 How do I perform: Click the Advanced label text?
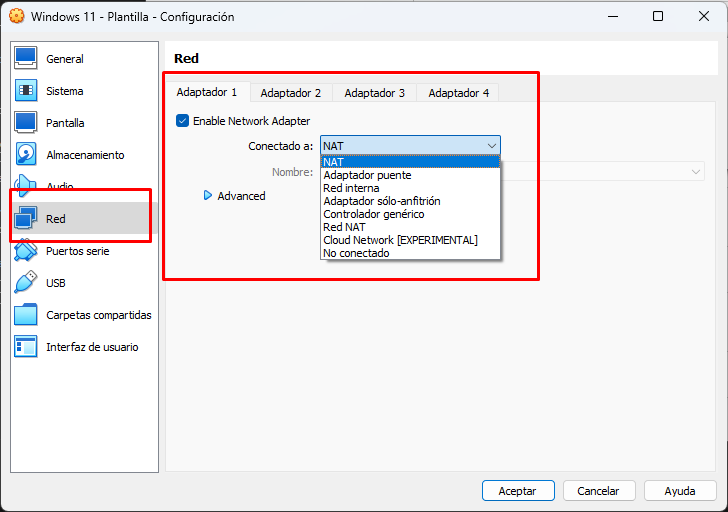pyautogui.click(x=241, y=196)
